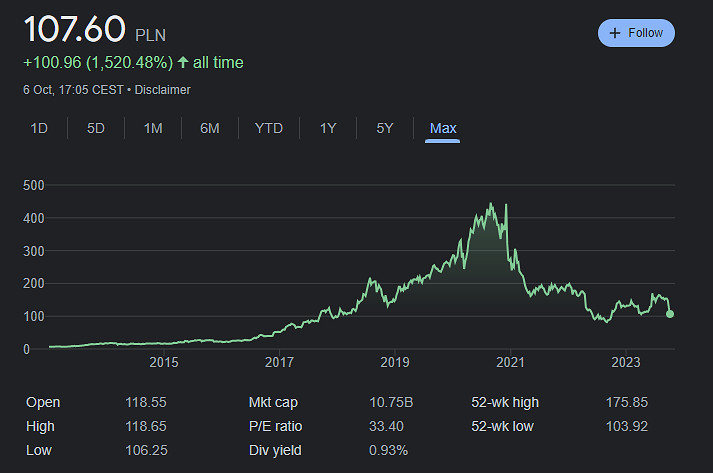This screenshot has height=473, width=713.
Task: Switch to the 1D time range
Action: tap(39, 128)
